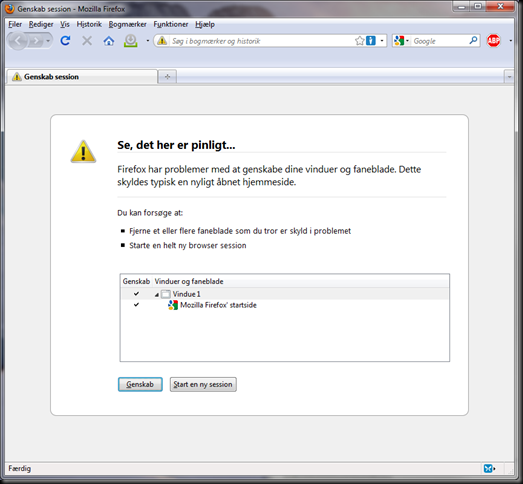Open the Hjælp menu
This screenshot has width=523, height=484.
click(x=205, y=24)
